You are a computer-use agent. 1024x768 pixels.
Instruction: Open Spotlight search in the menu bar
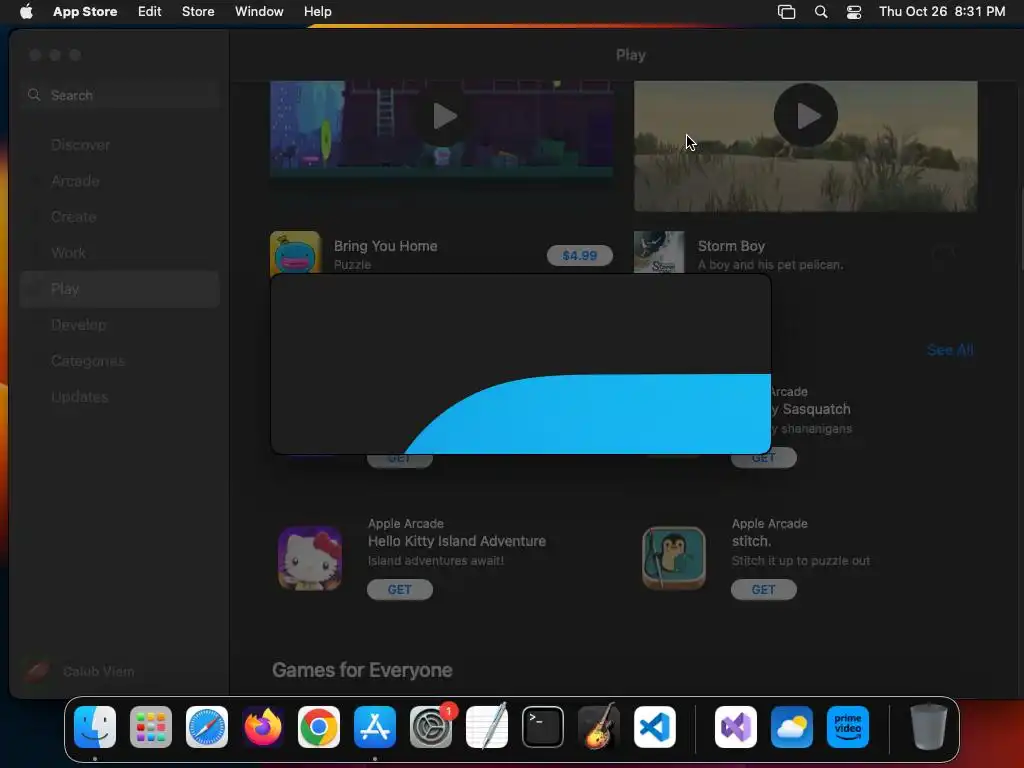821,12
